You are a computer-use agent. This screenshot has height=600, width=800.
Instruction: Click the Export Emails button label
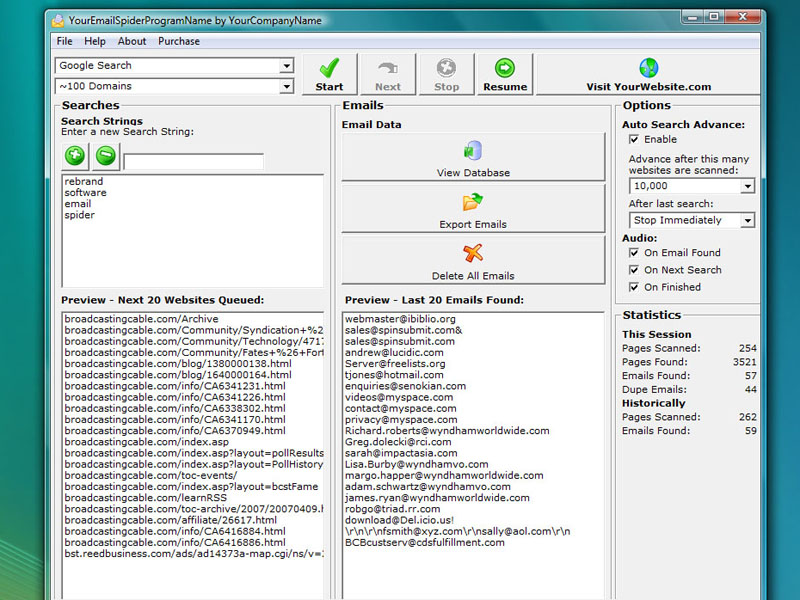[x=473, y=224]
